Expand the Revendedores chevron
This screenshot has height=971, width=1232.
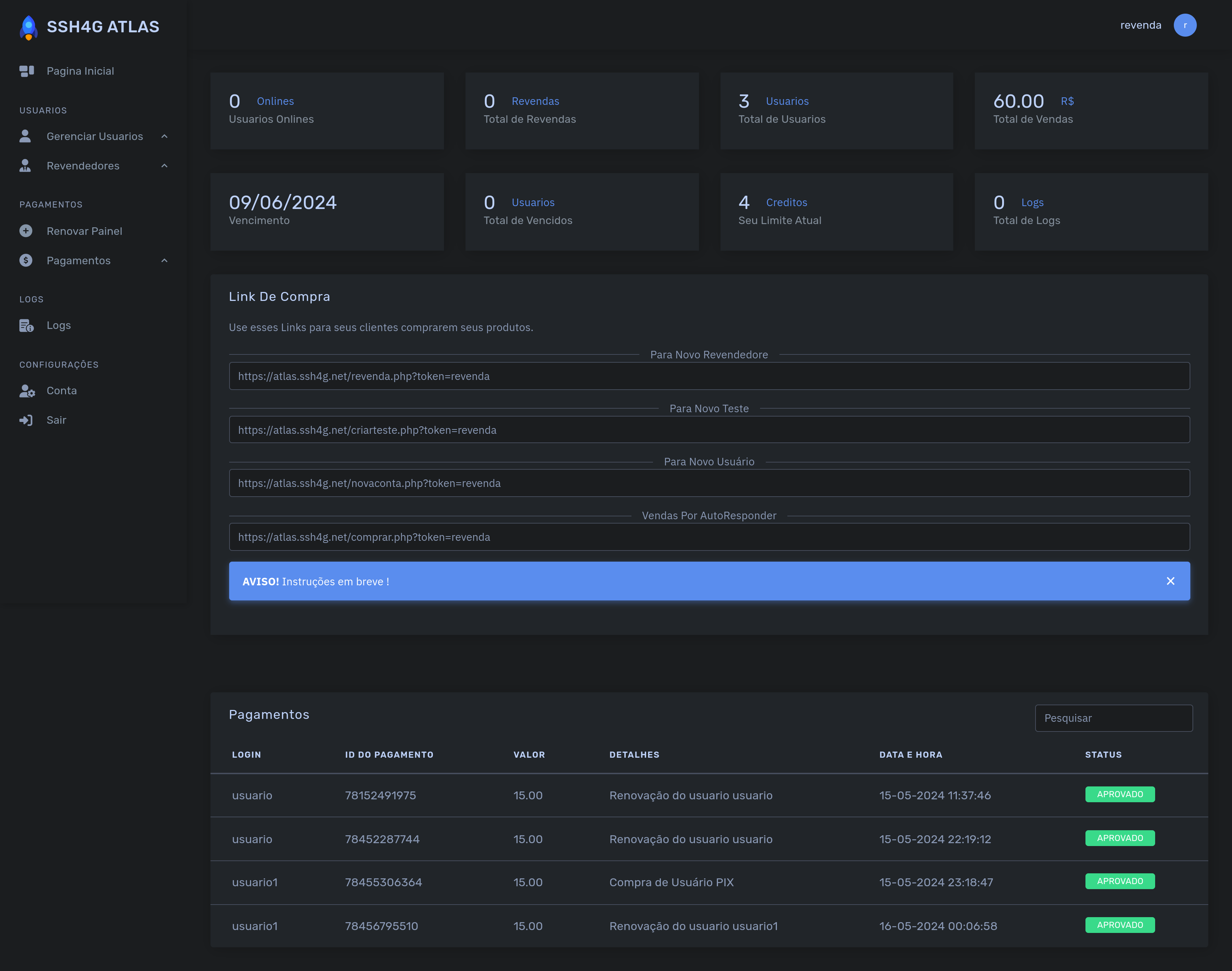[164, 166]
